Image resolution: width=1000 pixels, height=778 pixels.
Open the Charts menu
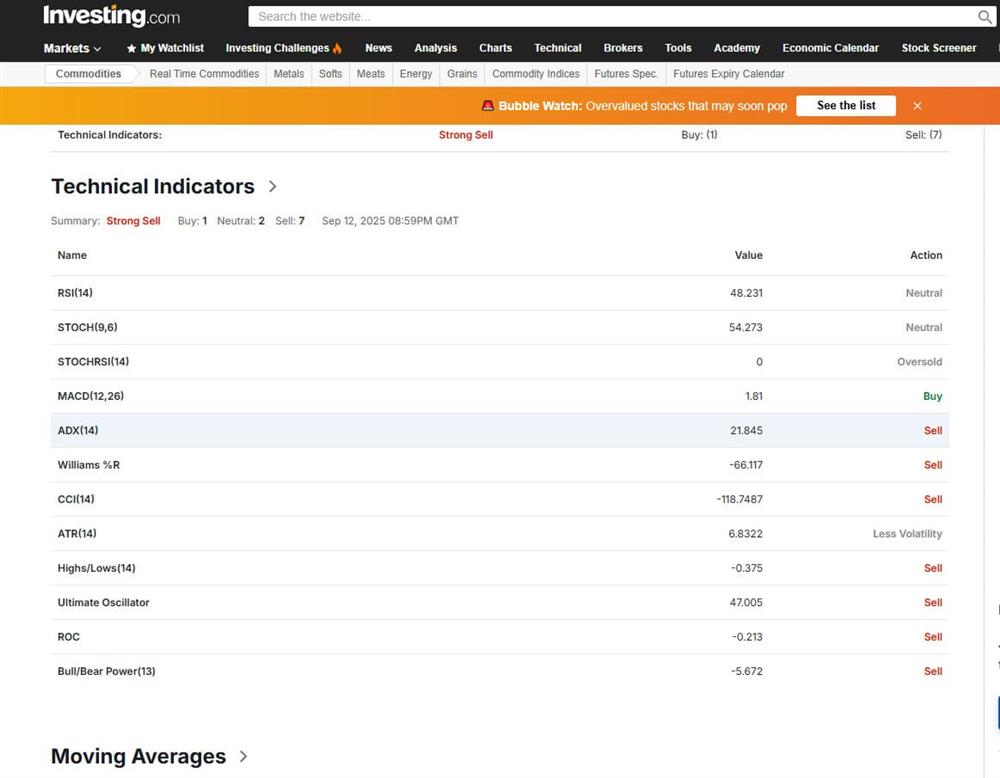coord(496,48)
